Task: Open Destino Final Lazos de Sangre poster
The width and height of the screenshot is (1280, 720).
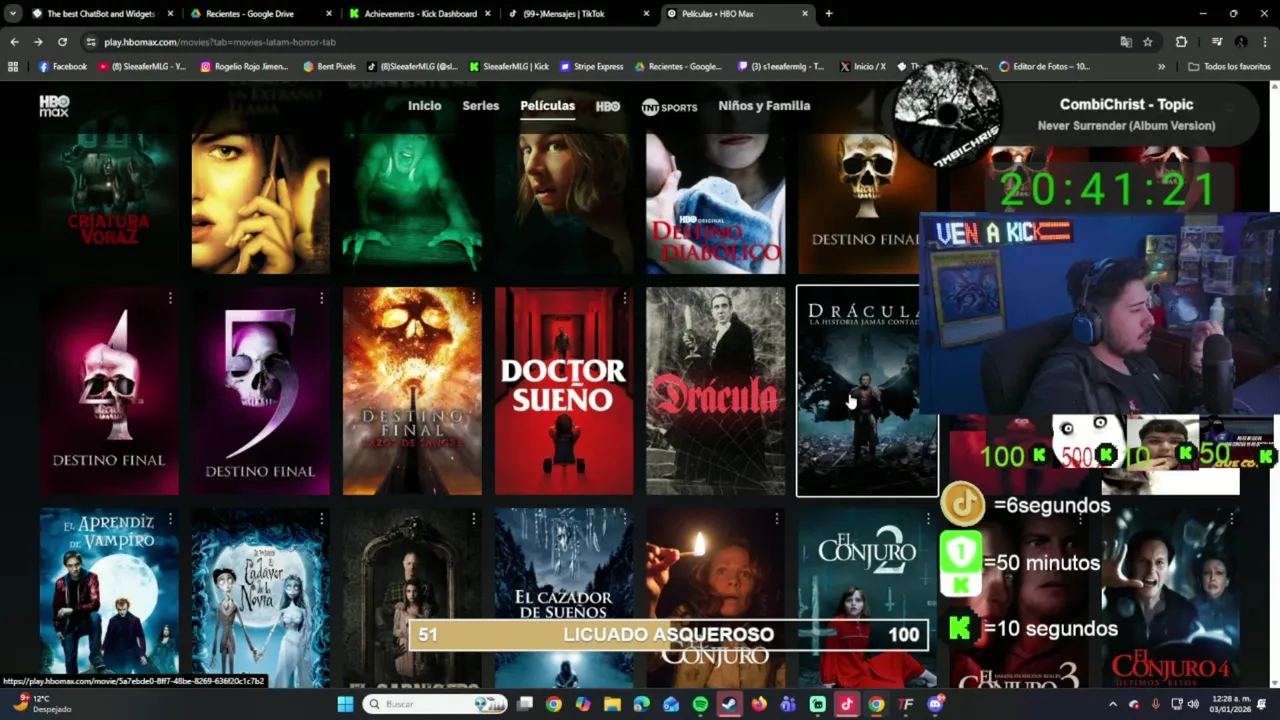Action: pyautogui.click(x=412, y=391)
